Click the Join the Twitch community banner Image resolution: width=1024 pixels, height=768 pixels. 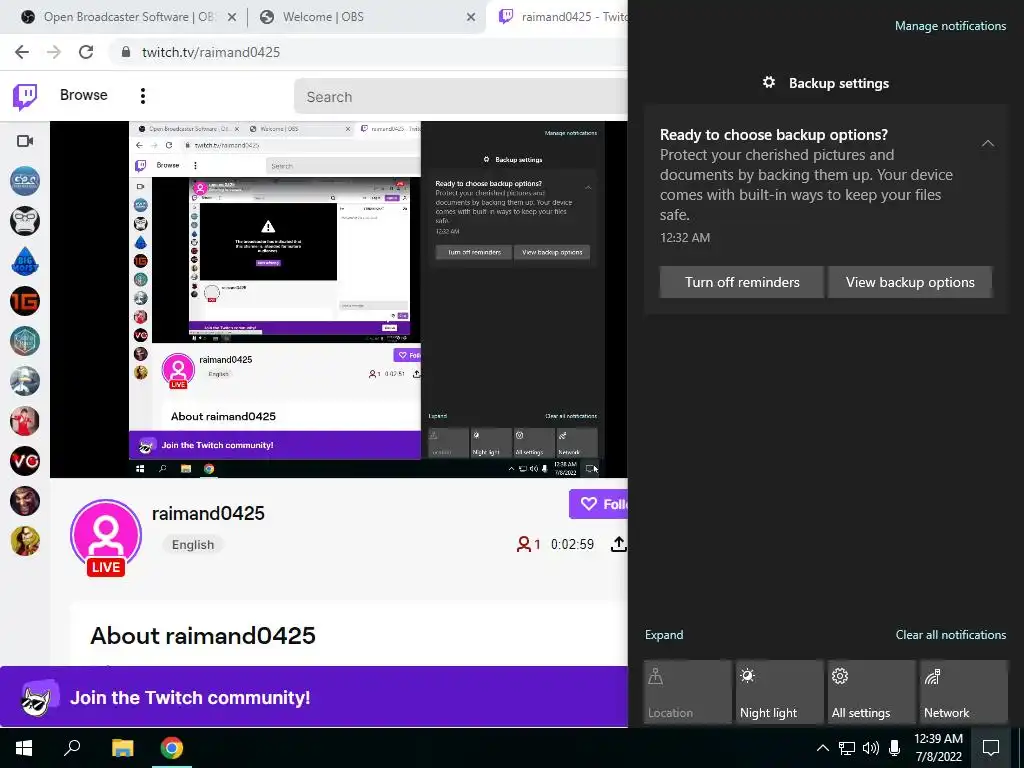[313, 697]
